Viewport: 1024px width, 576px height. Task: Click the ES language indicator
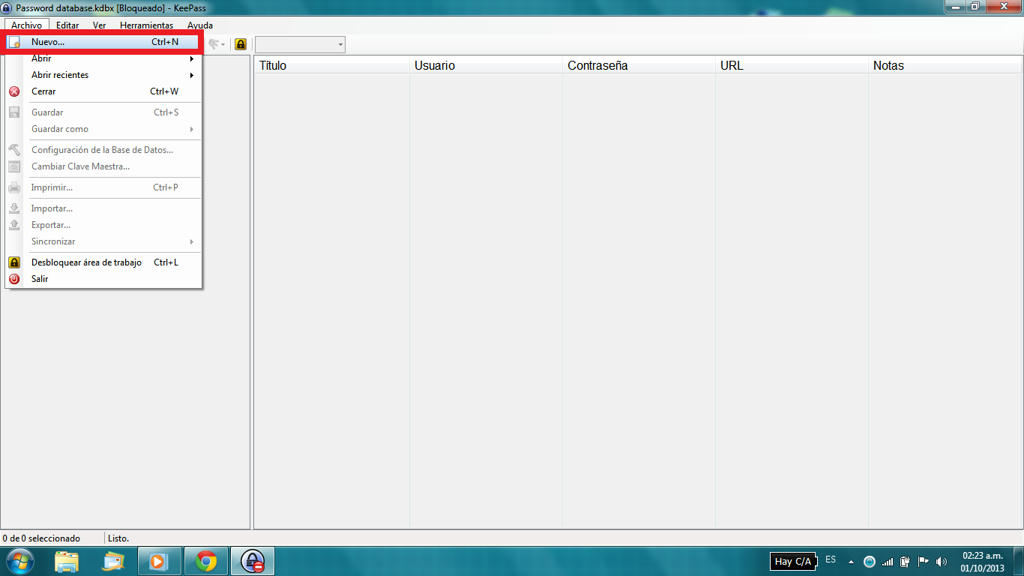coord(830,560)
